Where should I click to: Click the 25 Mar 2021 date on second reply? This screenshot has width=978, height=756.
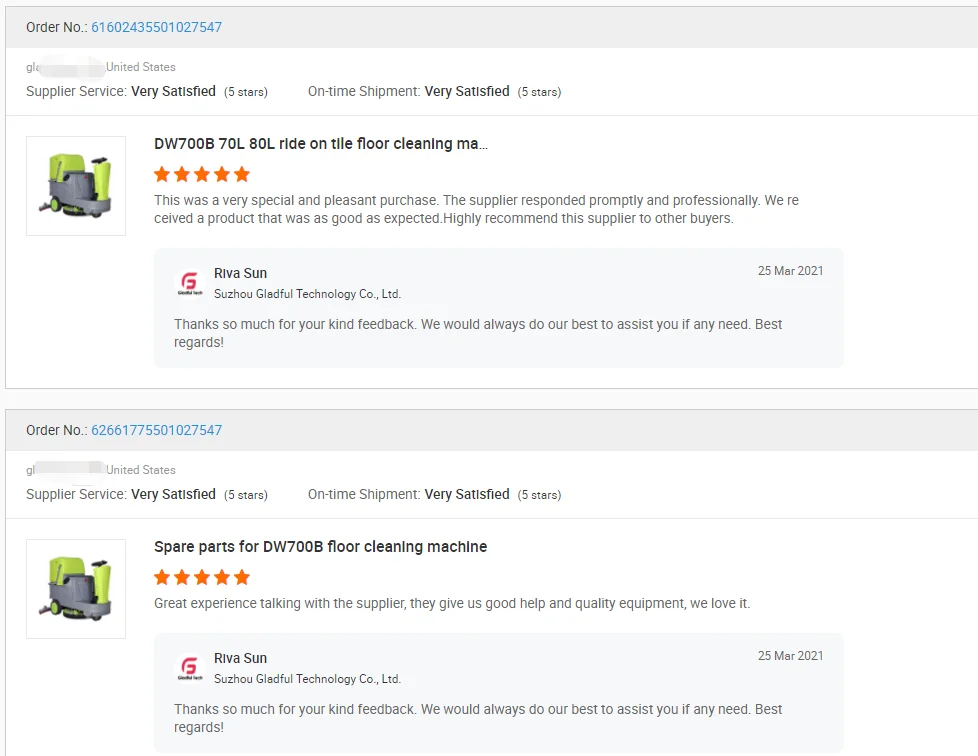click(790, 656)
